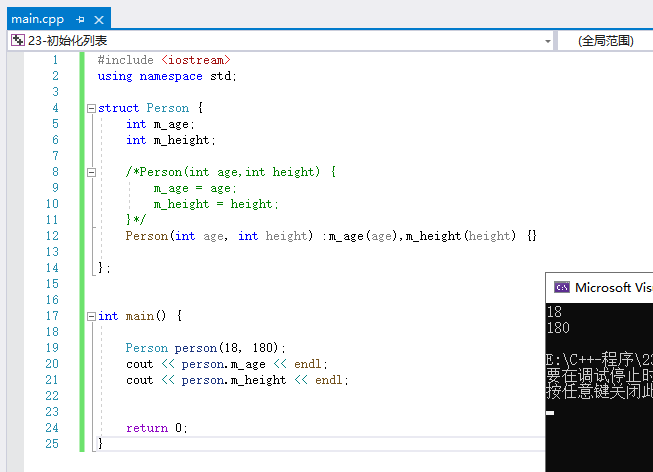Select the Microsoft Visual Studio console title bar
Screen dimensions: 653x472
coord(599,287)
